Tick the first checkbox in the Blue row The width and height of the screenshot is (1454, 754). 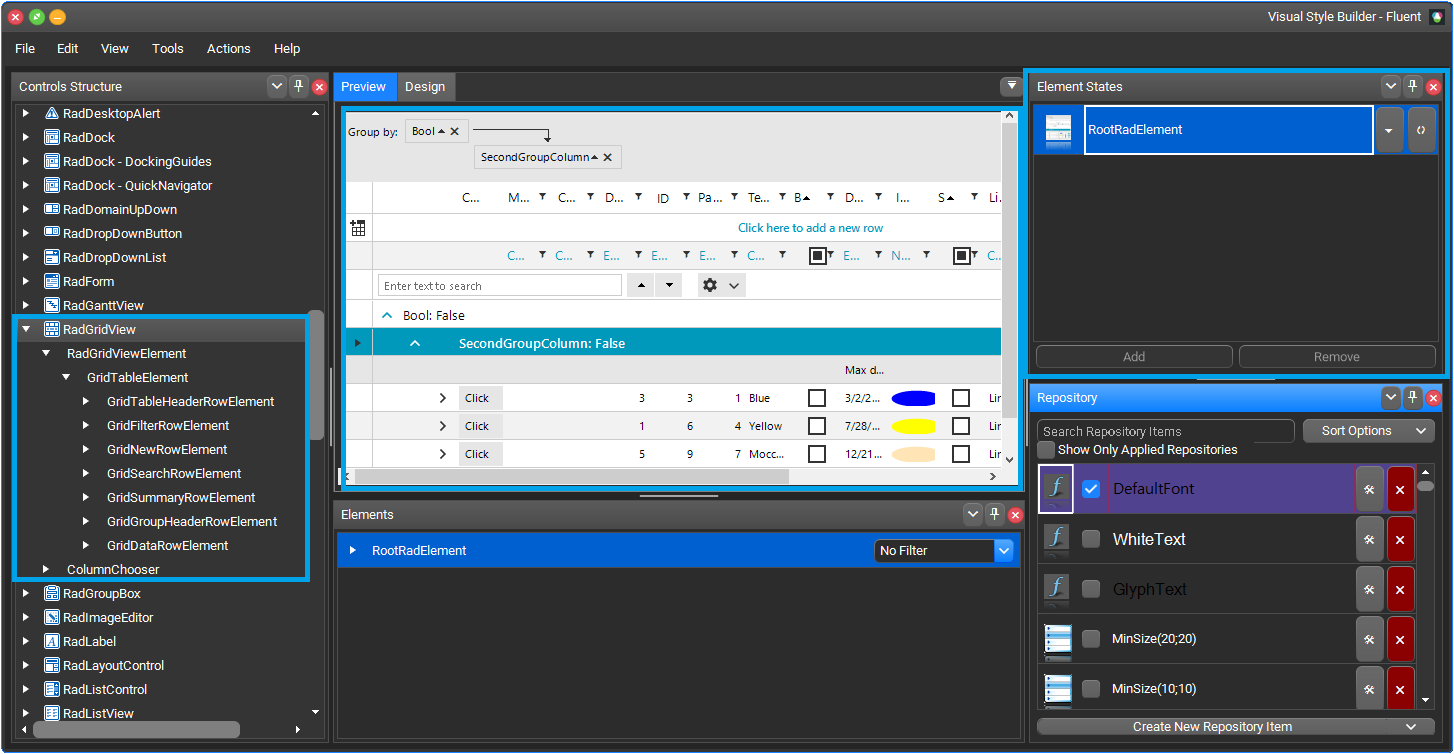[x=817, y=398]
